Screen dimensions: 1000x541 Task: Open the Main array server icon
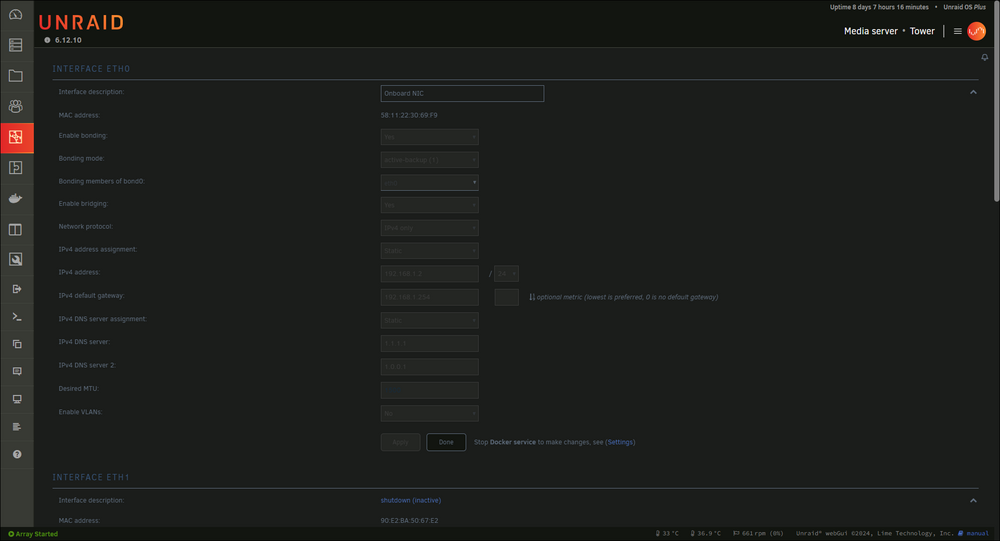(x=16, y=45)
